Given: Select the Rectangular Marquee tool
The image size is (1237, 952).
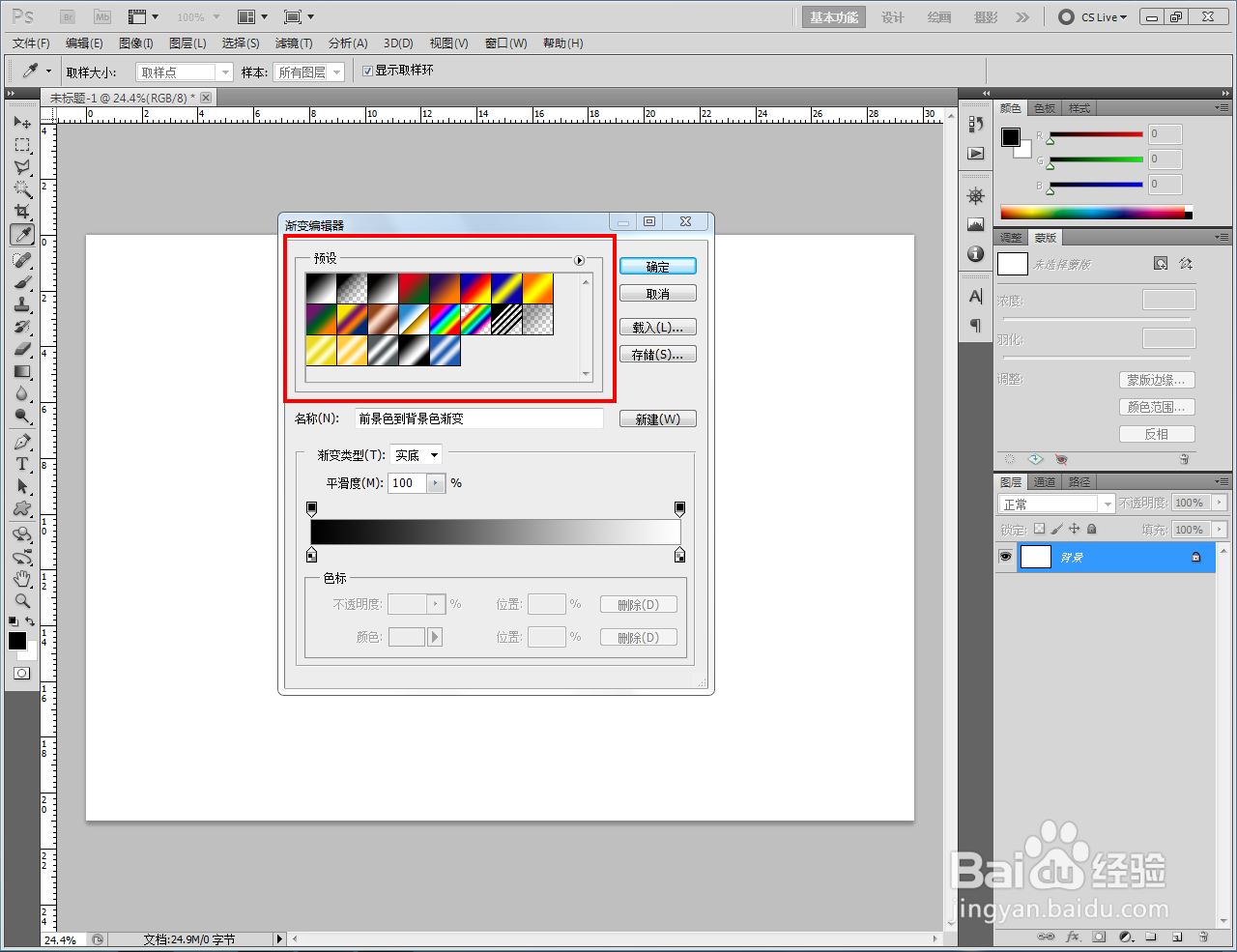Looking at the screenshot, I should pyautogui.click(x=22, y=145).
